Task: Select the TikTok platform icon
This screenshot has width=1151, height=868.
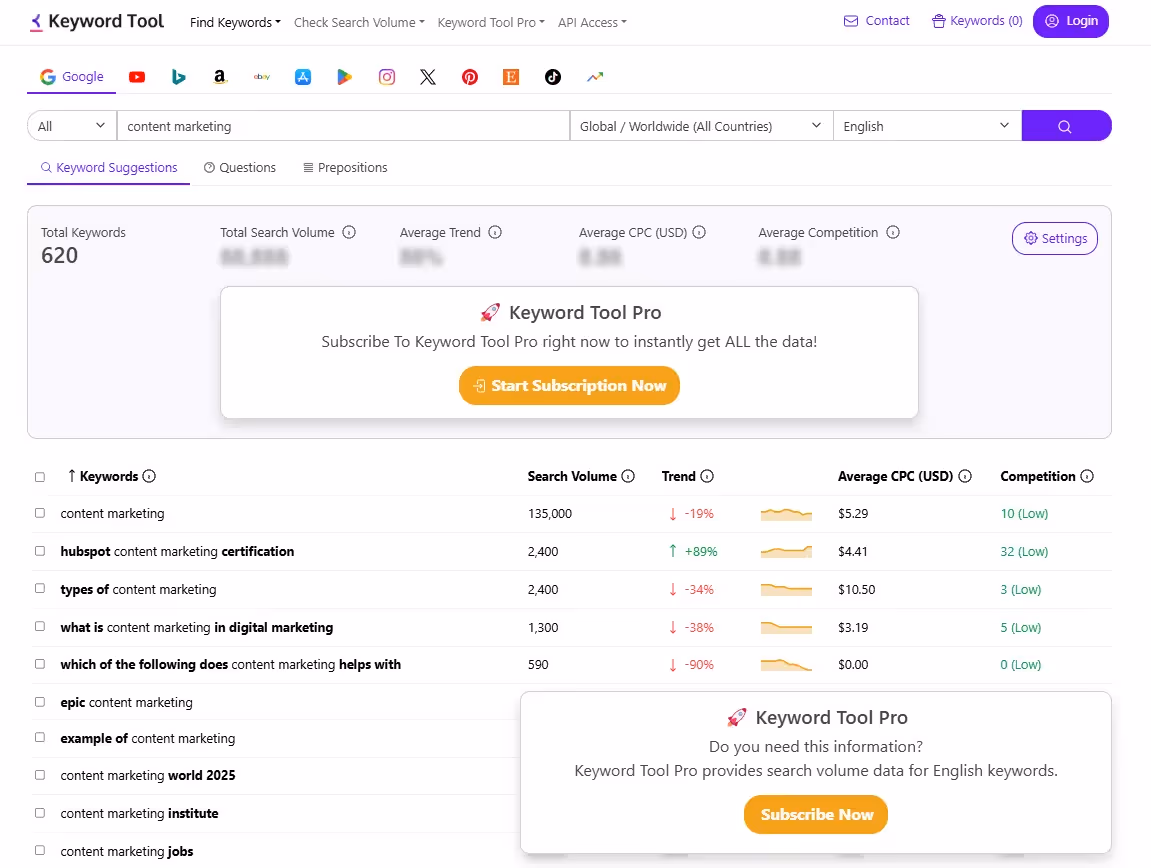Action: point(553,77)
